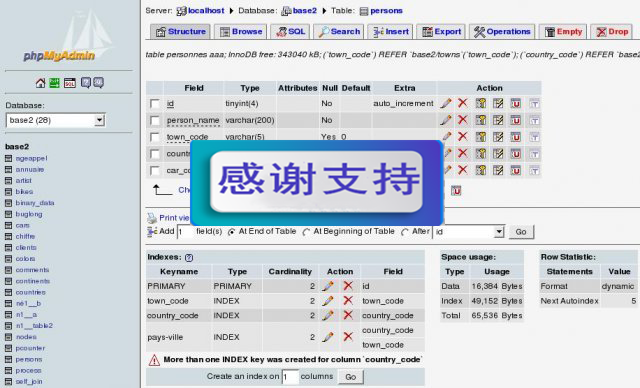Open the SQL tab
This screenshot has height=388, width=640.
click(x=290, y=31)
